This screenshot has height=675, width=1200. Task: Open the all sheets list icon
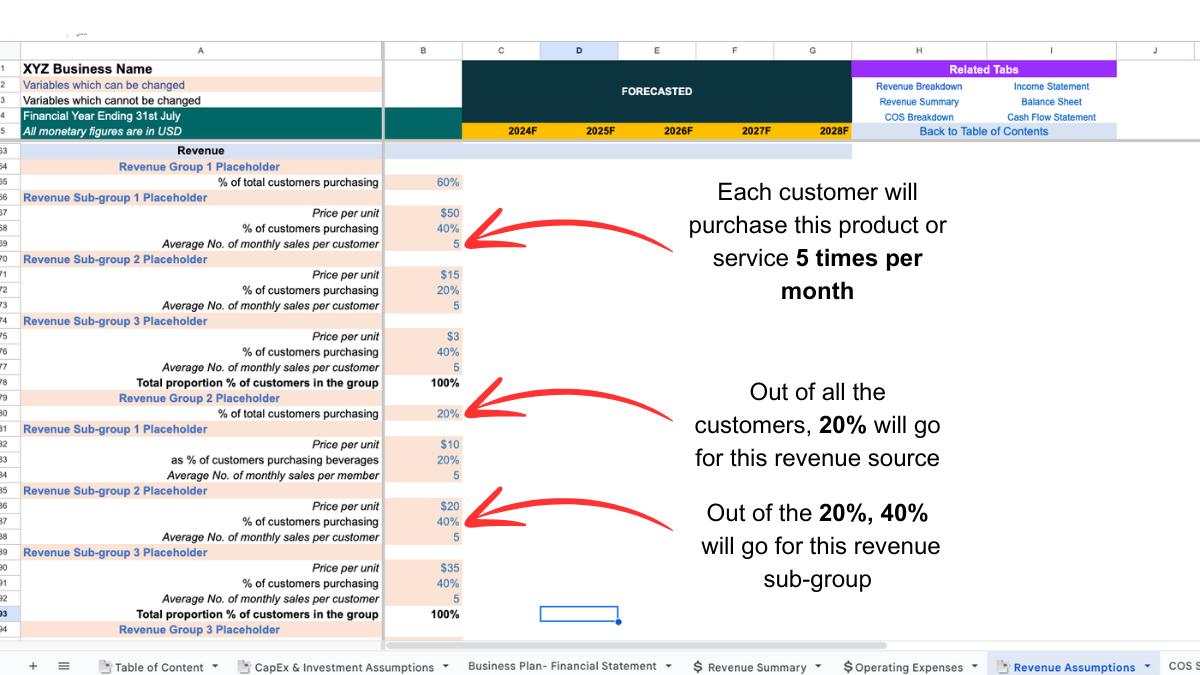64,666
